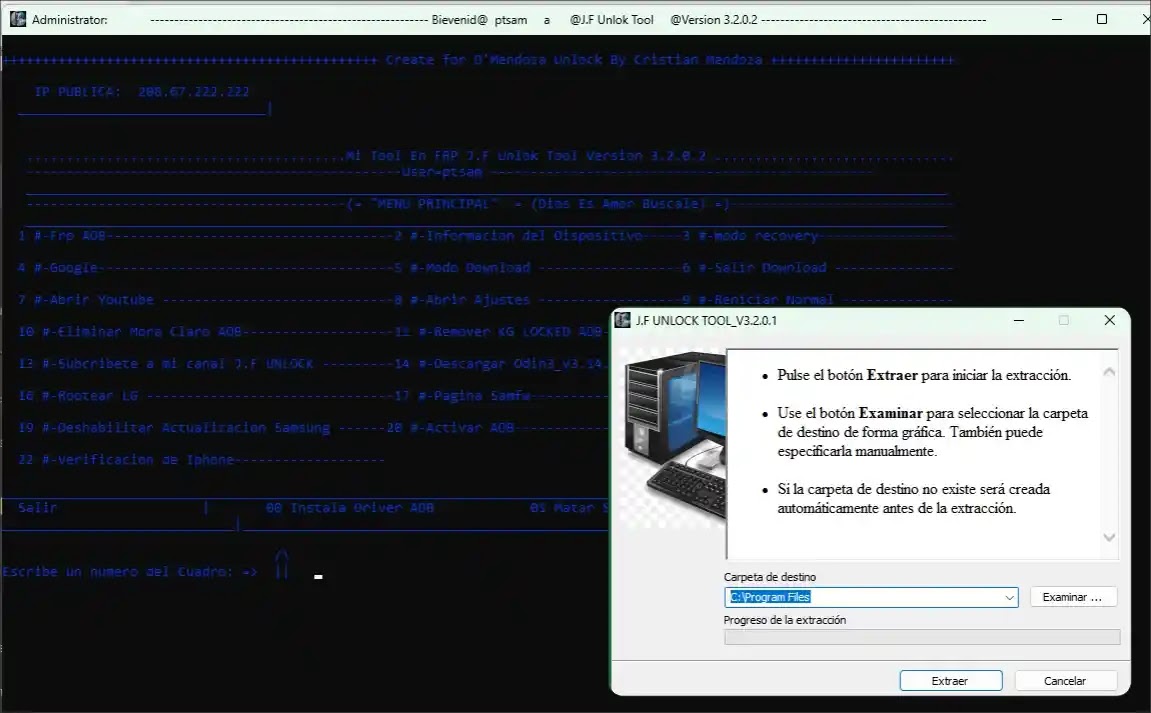This screenshot has width=1151, height=713.
Task: Click the '1 #-Frp ADB' menu line
Action: tap(62, 236)
